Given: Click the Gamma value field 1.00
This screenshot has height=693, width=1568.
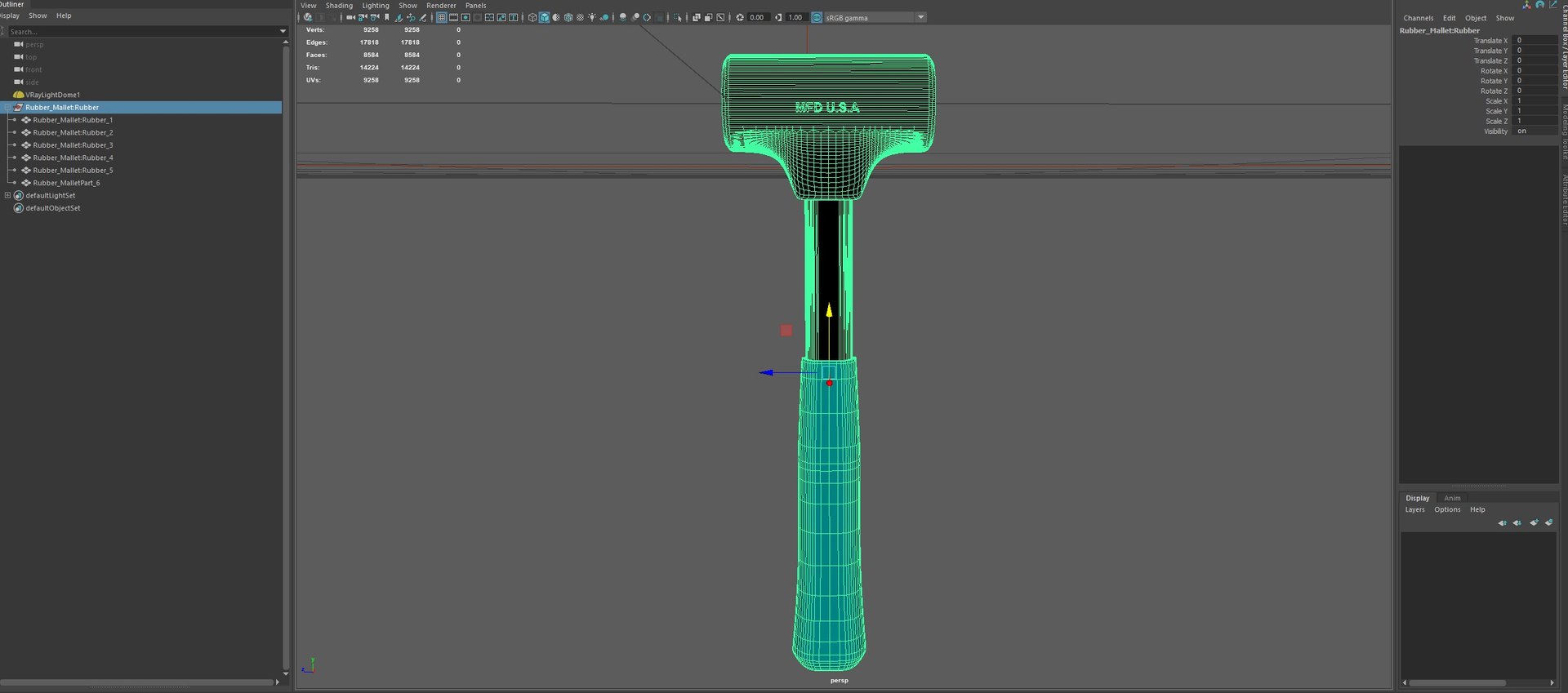Looking at the screenshot, I should [795, 17].
